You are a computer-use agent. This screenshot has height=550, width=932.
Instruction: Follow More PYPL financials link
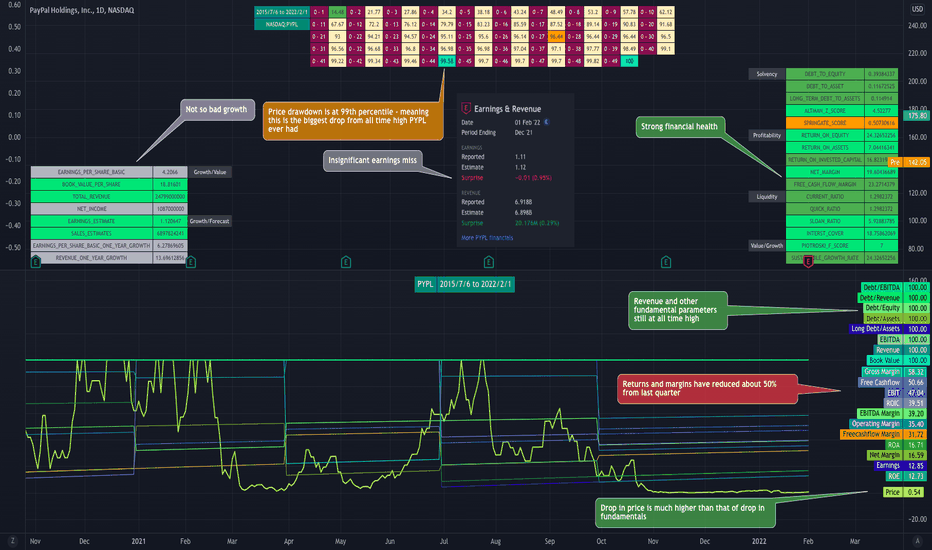point(487,238)
